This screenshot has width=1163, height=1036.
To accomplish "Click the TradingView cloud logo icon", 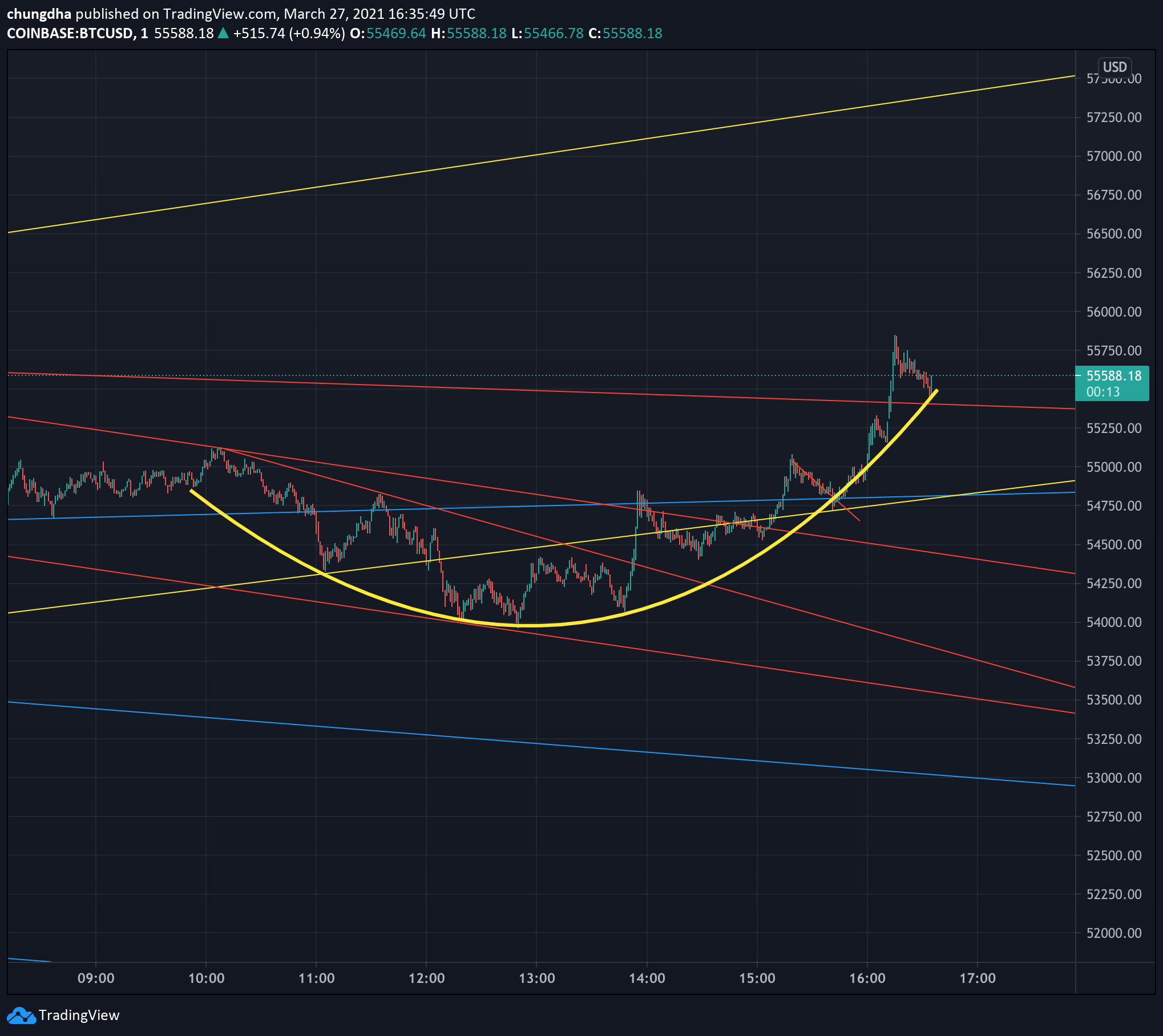I will [x=21, y=1015].
